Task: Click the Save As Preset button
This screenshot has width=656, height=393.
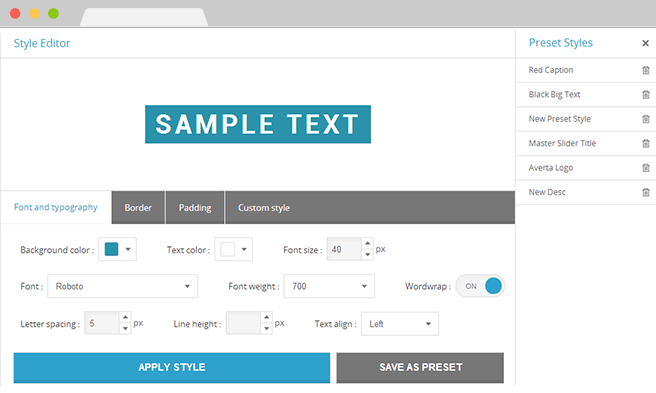Action: tap(420, 367)
